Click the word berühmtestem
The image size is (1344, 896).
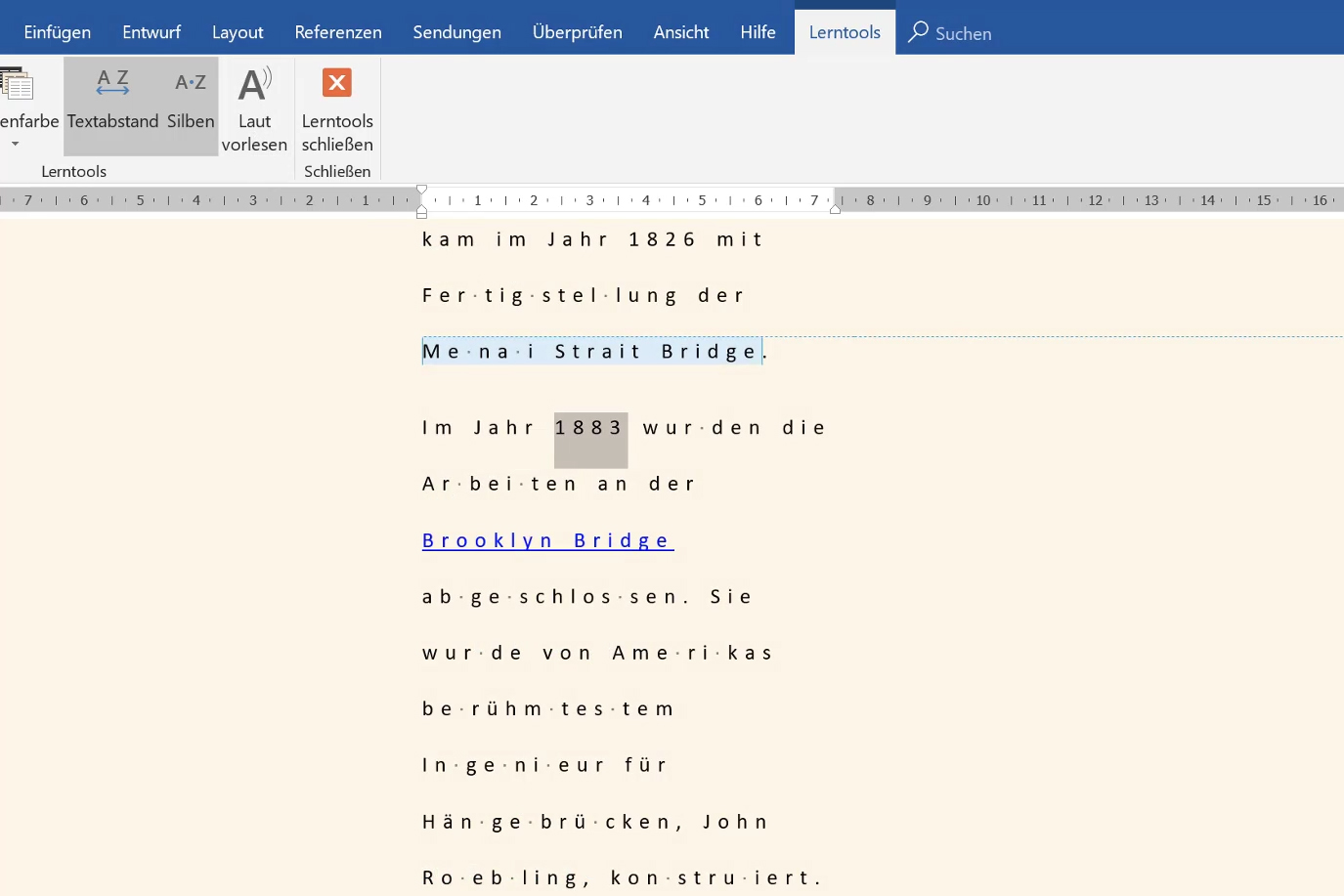click(547, 708)
